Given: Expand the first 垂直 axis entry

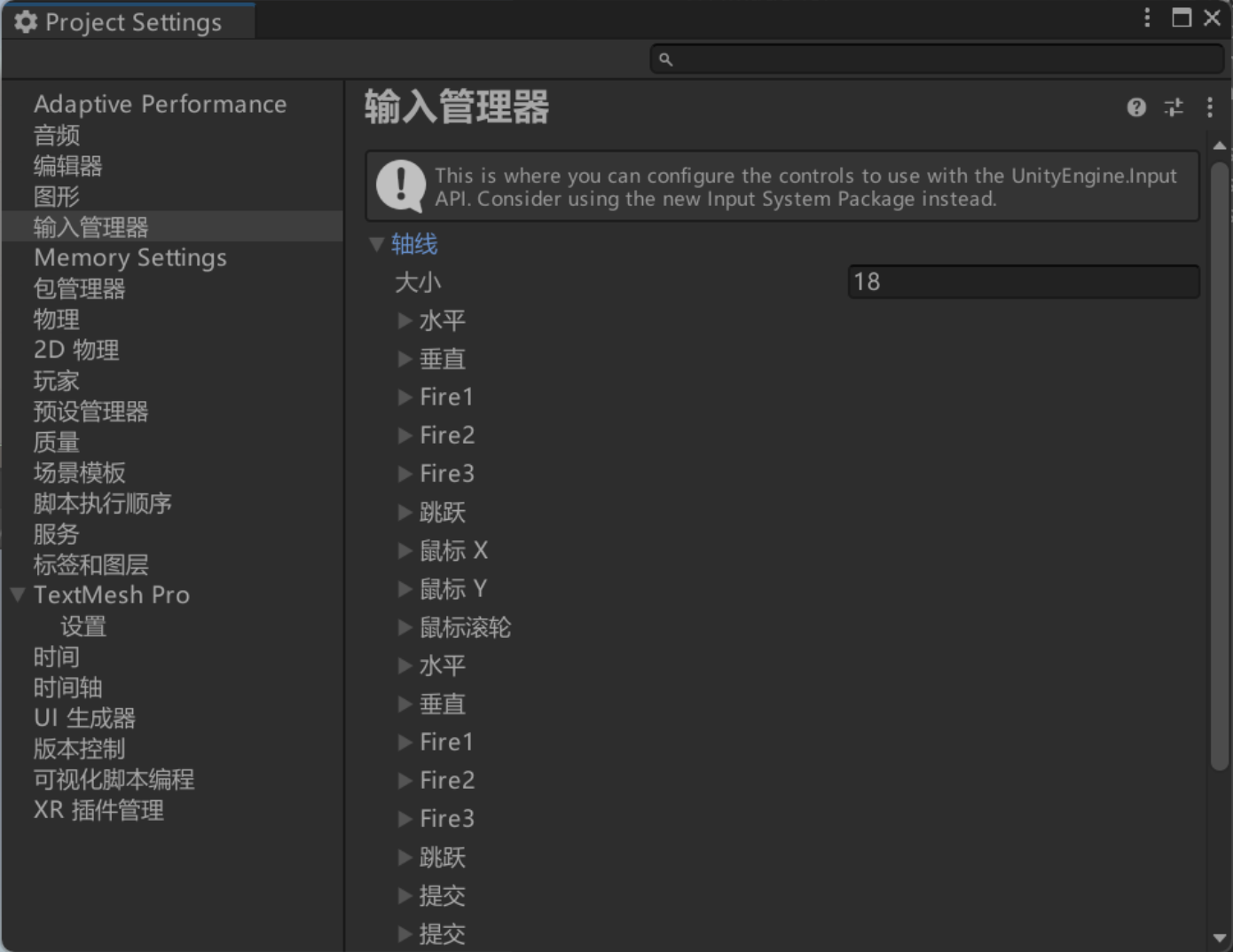Looking at the screenshot, I should click(405, 359).
